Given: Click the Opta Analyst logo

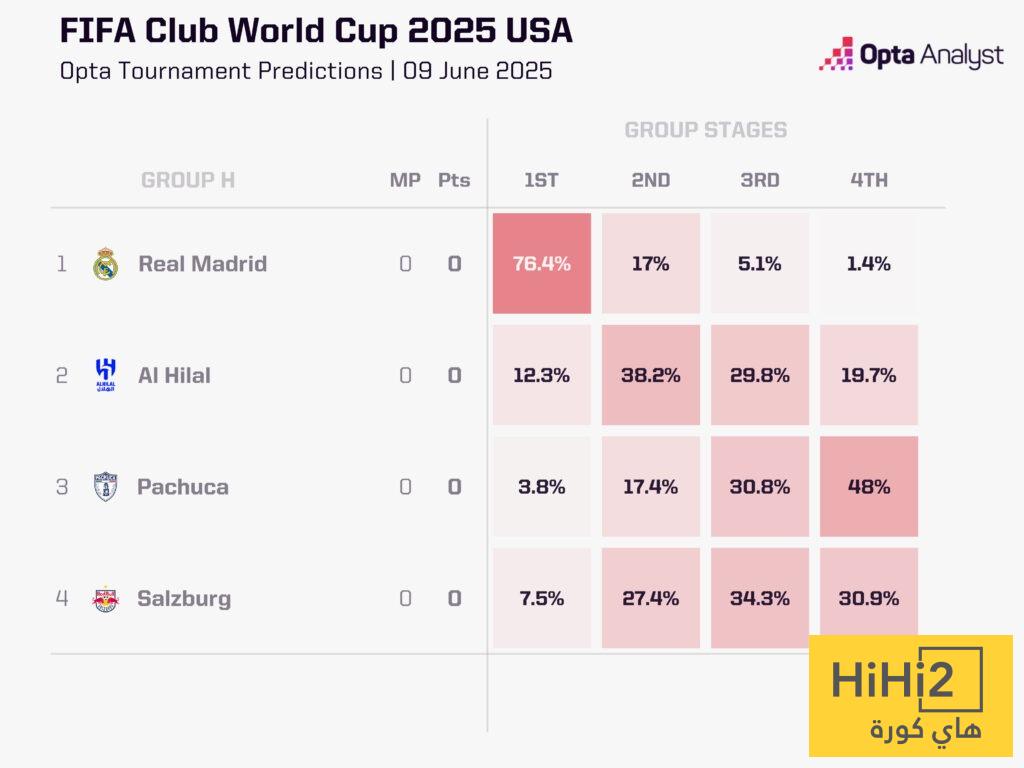Looking at the screenshot, I should [x=911, y=54].
